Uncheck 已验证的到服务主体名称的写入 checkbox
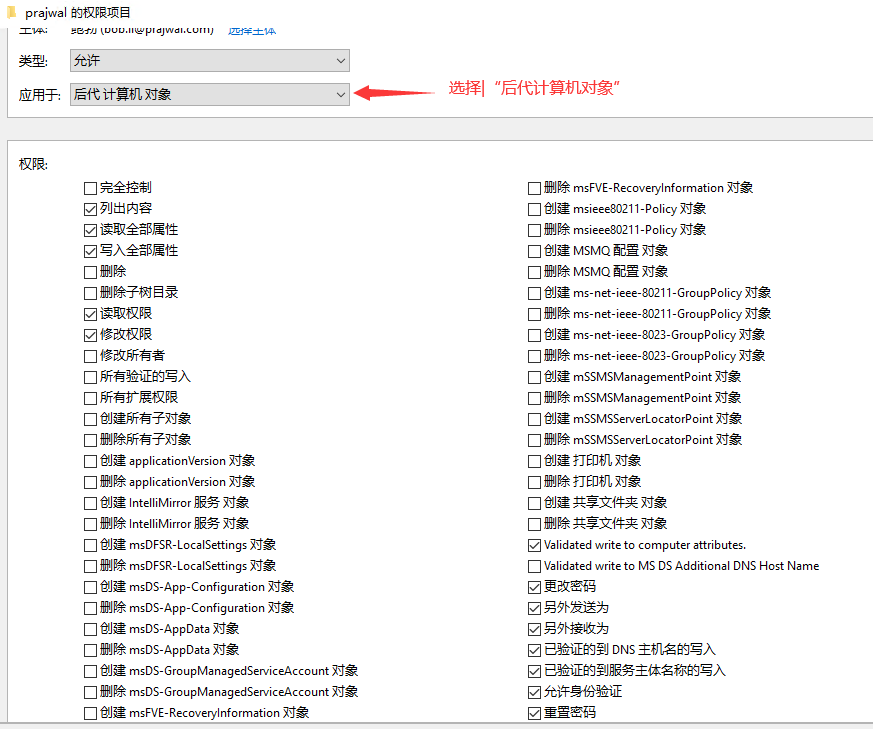The image size is (873, 729). click(534, 672)
